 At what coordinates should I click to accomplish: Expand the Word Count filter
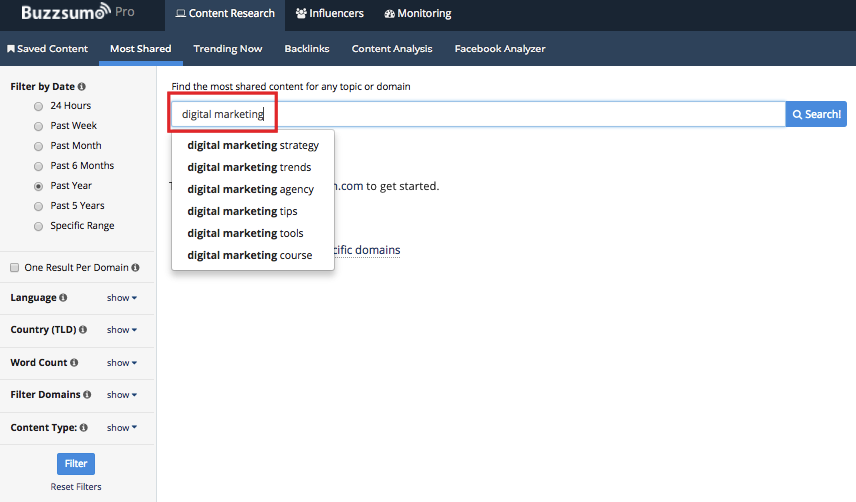tap(122, 363)
